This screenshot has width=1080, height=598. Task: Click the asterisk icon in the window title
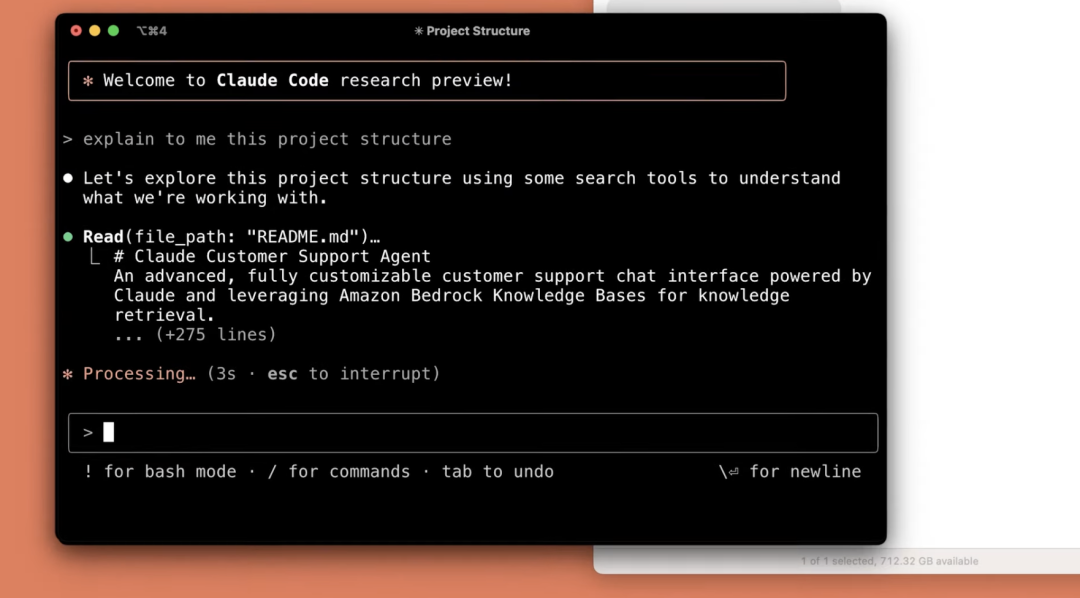pyautogui.click(x=418, y=31)
